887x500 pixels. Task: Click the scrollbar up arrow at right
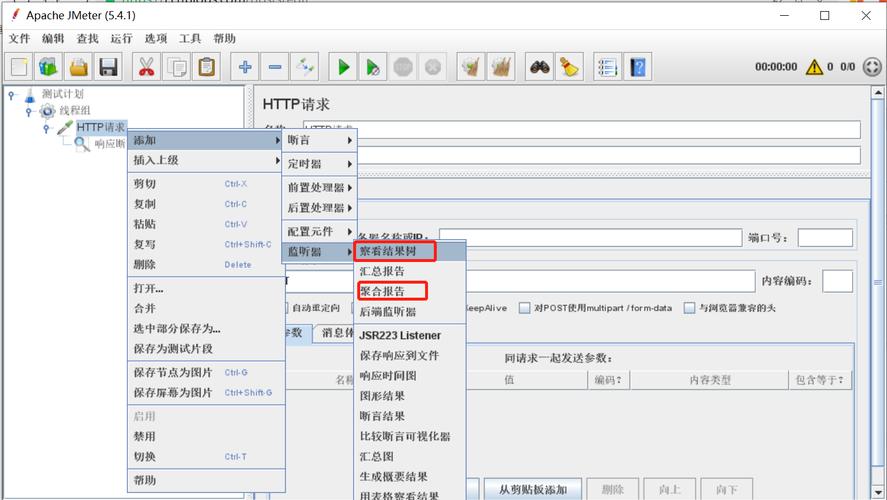878,92
